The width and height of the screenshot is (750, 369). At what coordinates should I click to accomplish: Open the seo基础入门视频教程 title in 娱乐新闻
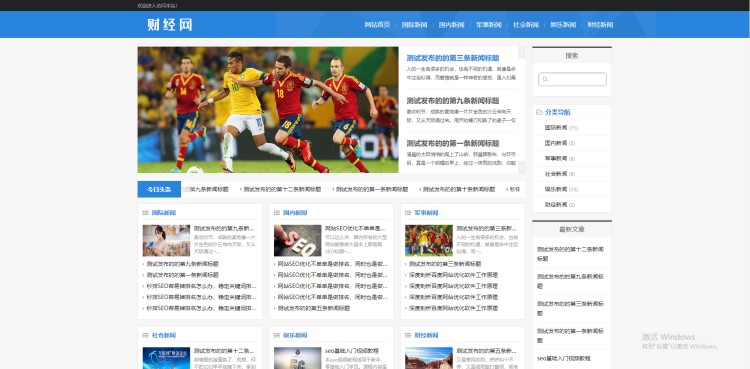pos(352,351)
